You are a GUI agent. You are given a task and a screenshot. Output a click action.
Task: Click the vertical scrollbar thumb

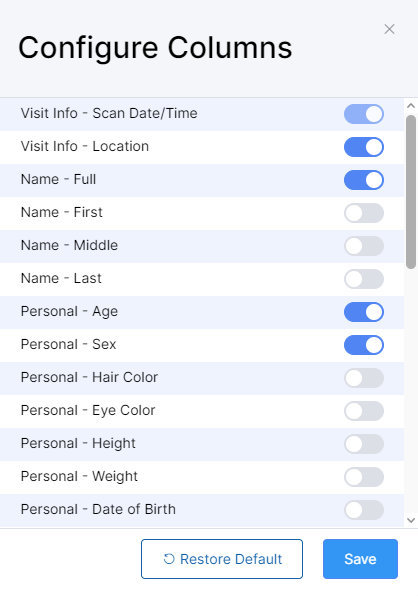pyautogui.click(x=411, y=192)
